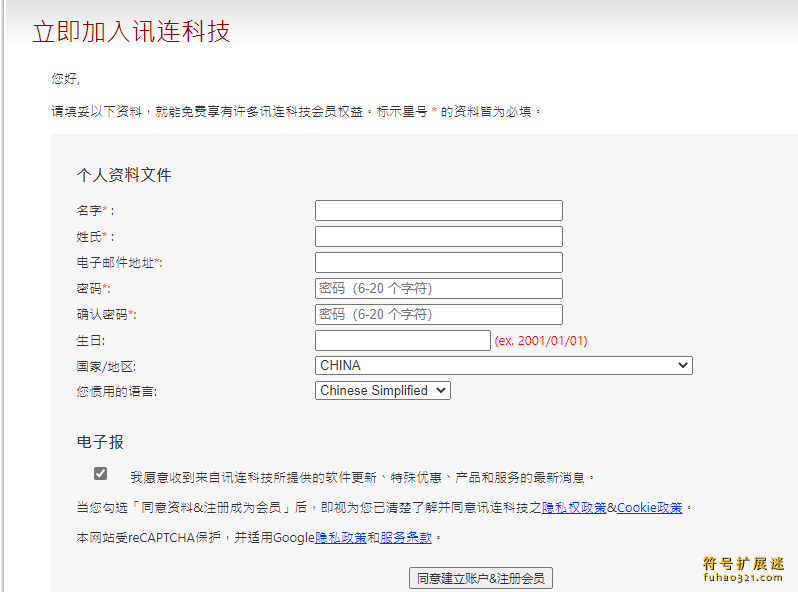Screen dimensions: 798x592
Task: Click the 名字 first name input field
Action: [x=439, y=210]
